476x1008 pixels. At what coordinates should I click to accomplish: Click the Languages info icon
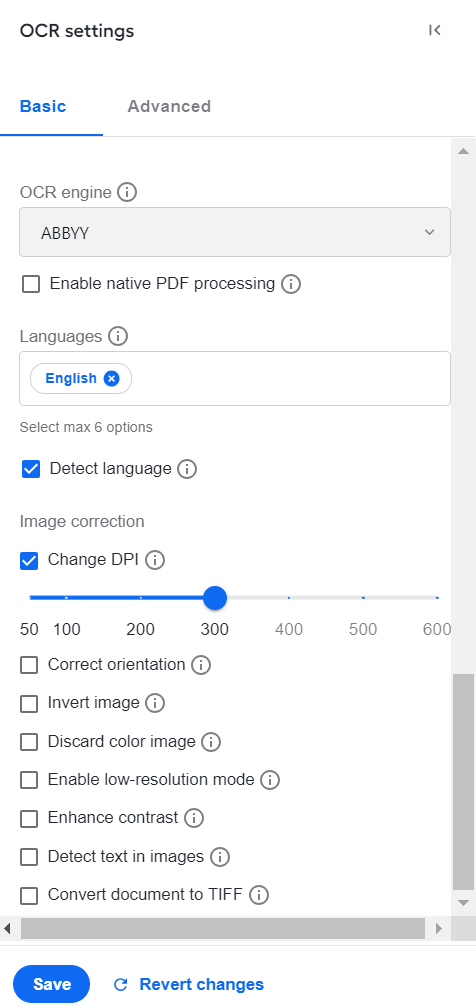[118, 336]
